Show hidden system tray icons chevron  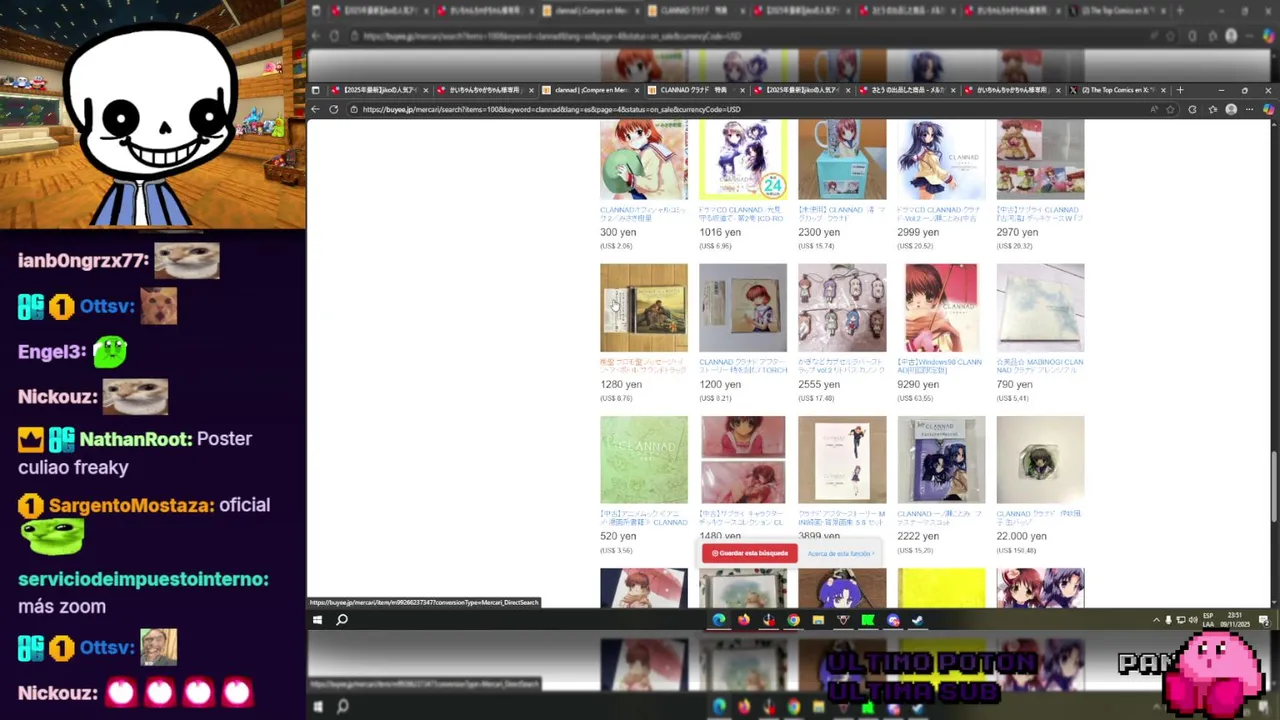pyautogui.click(x=1156, y=620)
